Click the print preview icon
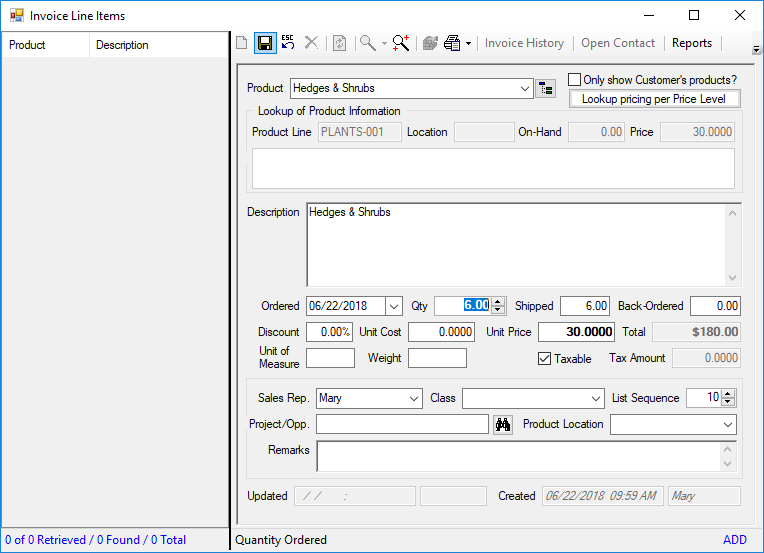764x553 pixels. 430,43
